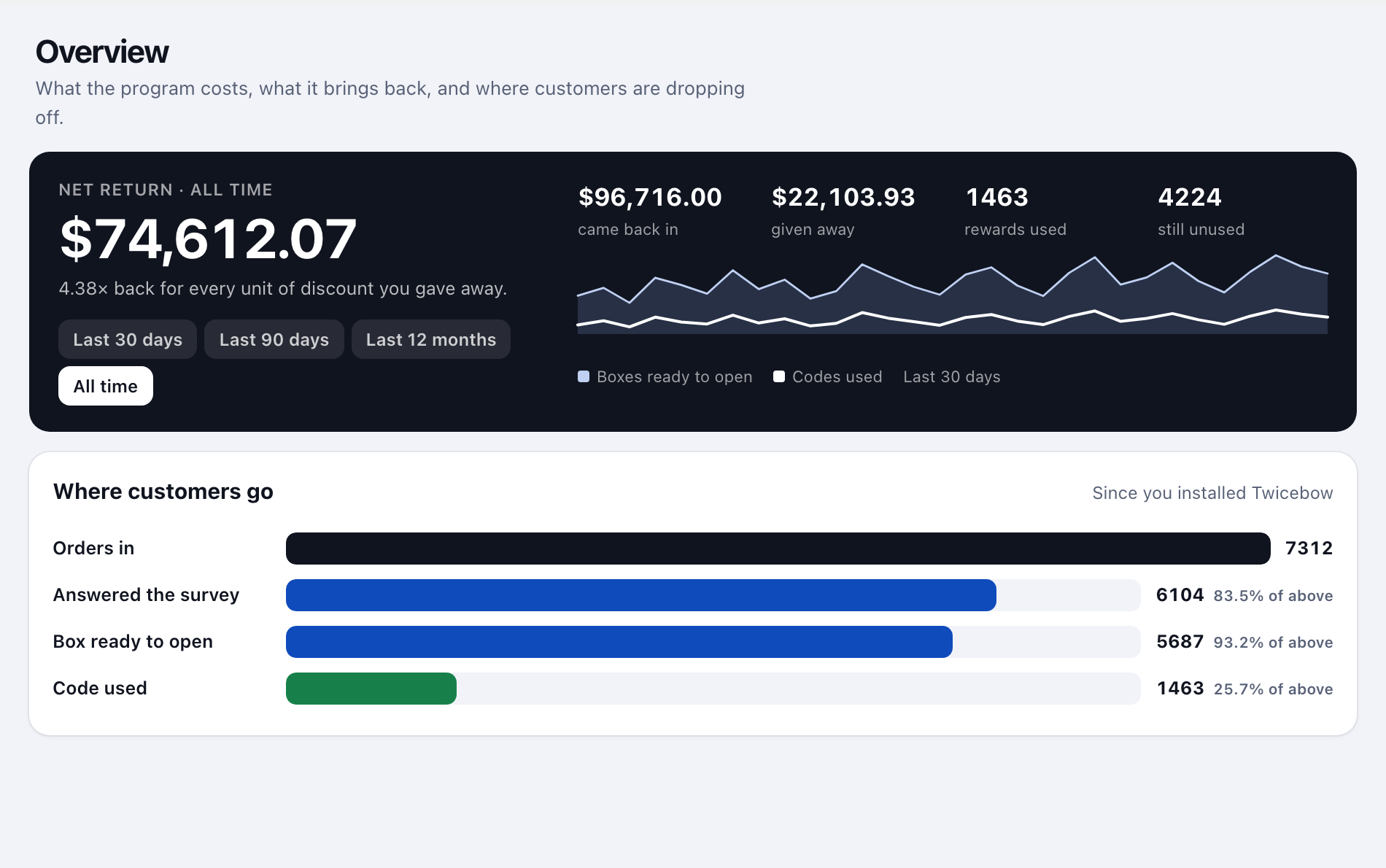Click the 'Answered the survey' row label
Screen dimensions: 1386x868
(147, 595)
